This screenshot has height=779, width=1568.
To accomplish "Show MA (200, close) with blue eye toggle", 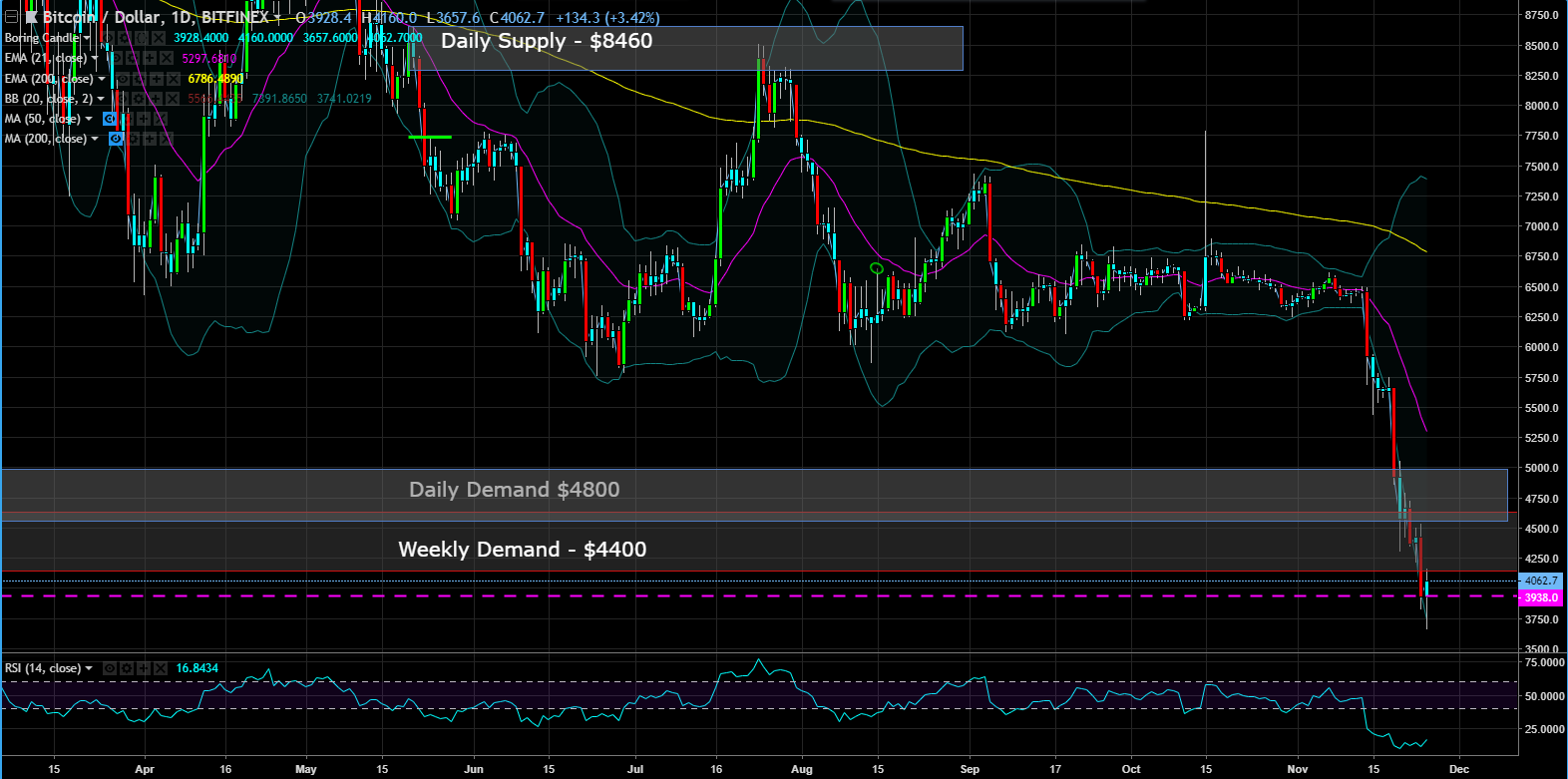I will tap(116, 139).
